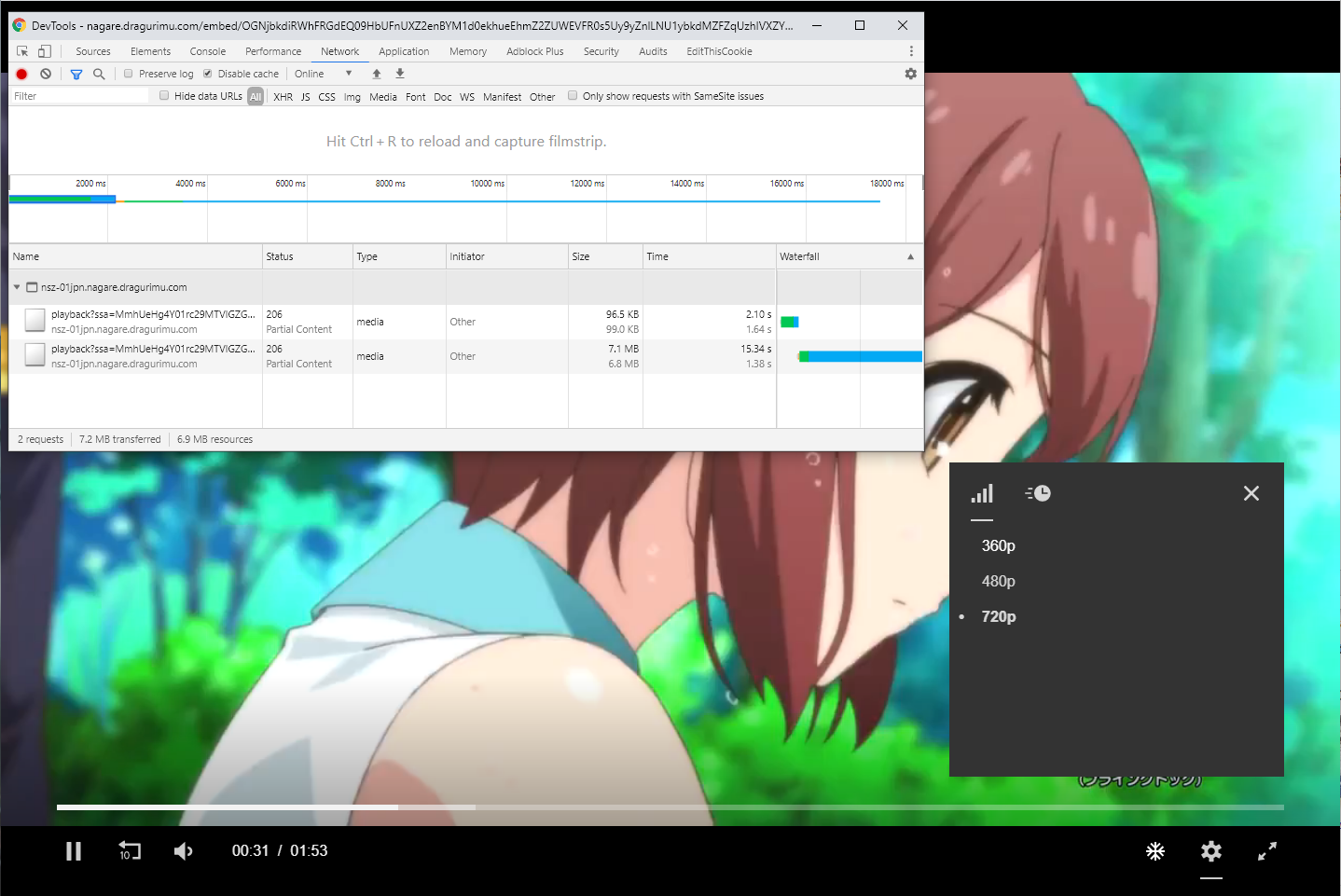The height and width of the screenshot is (896, 1341).
Task: Pause the video playback
Action: pos(74,851)
